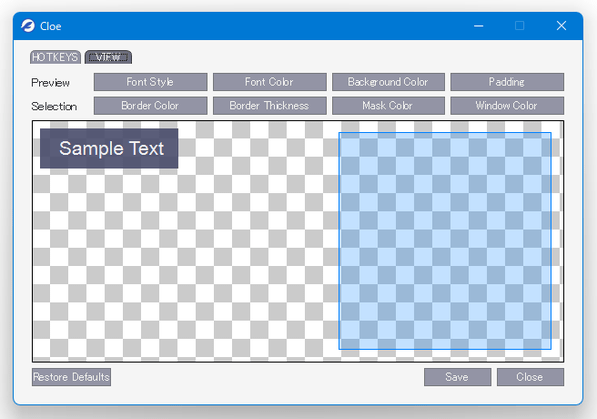Click Restore Defaults button
This screenshot has height=419, width=597.
(72, 377)
